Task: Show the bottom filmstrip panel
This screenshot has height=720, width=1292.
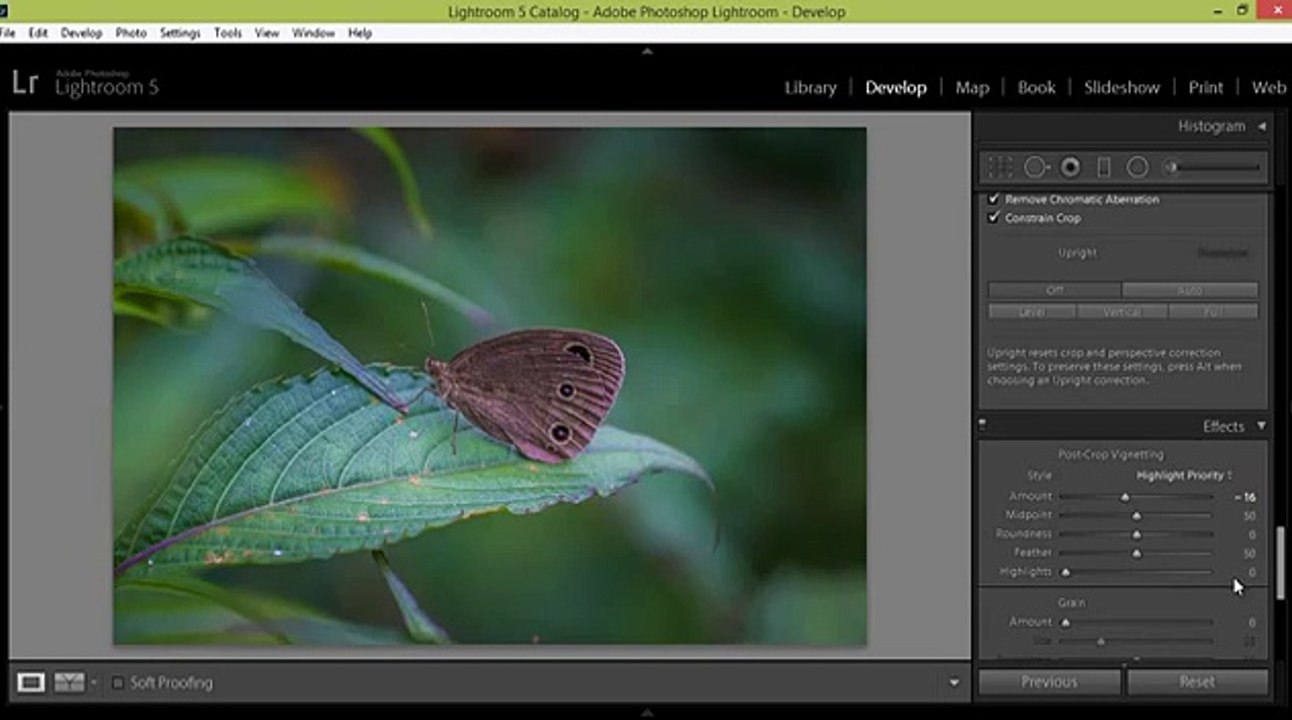Action: coord(646,713)
